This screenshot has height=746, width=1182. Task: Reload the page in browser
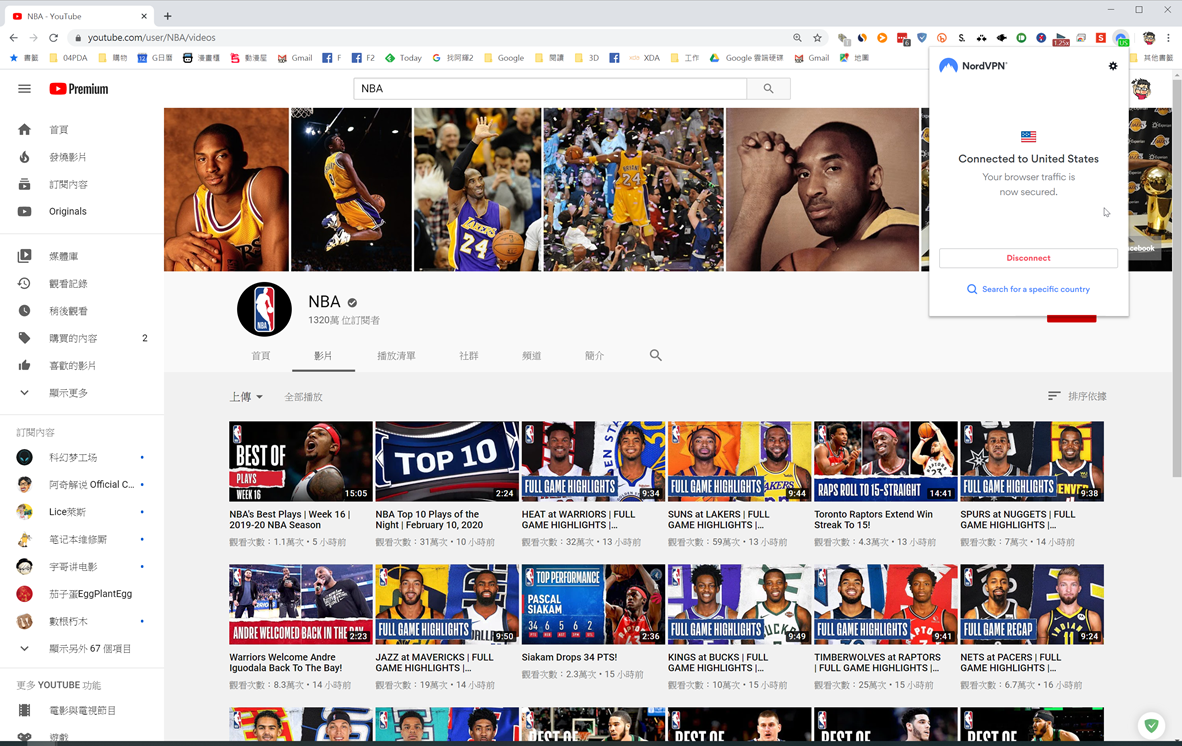click(x=54, y=38)
